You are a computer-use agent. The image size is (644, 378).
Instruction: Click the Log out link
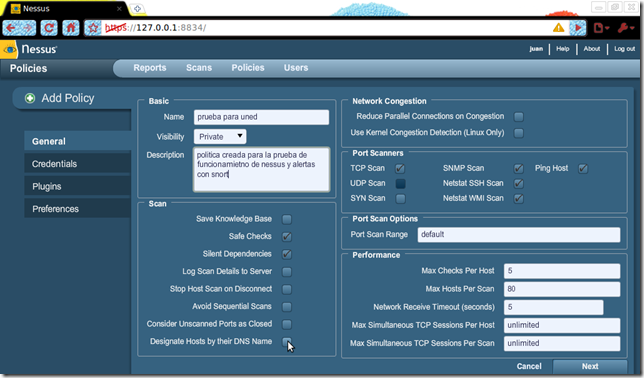(624, 49)
